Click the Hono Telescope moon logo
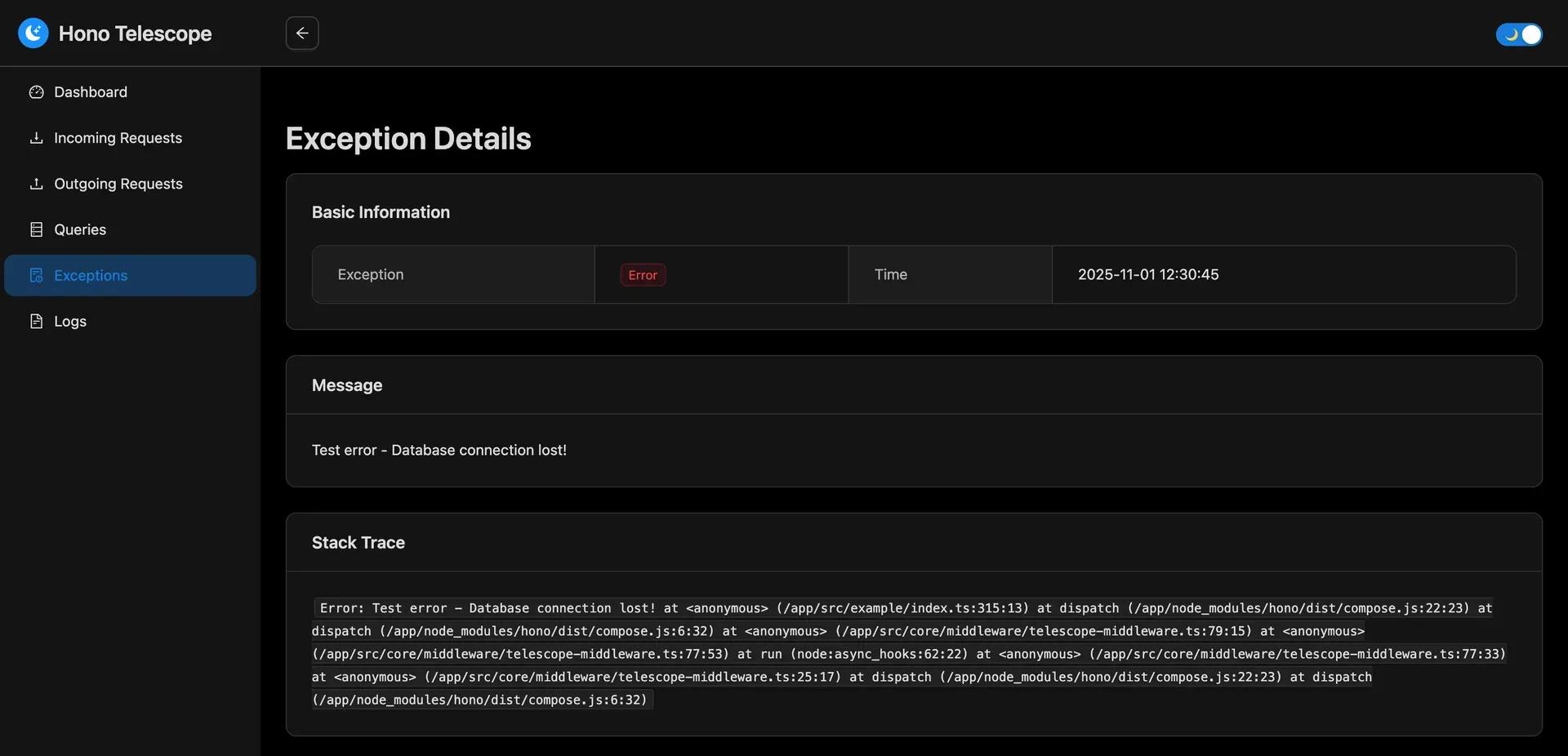The width and height of the screenshot is (1568, 756). click(33, 33)
